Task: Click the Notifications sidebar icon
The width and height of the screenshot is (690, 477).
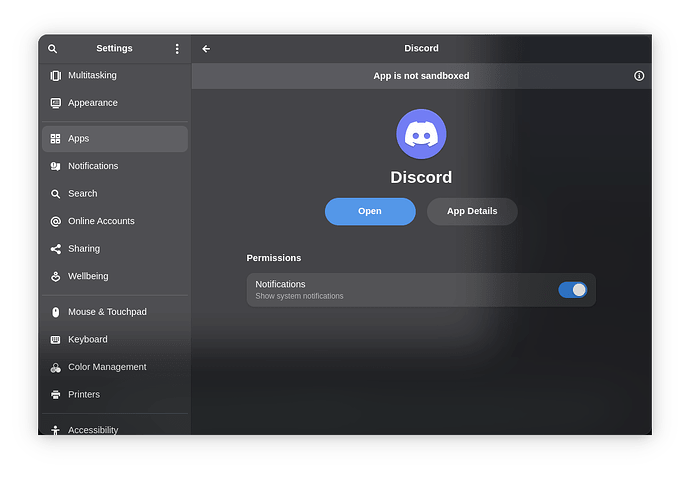Action: (55, 166)
